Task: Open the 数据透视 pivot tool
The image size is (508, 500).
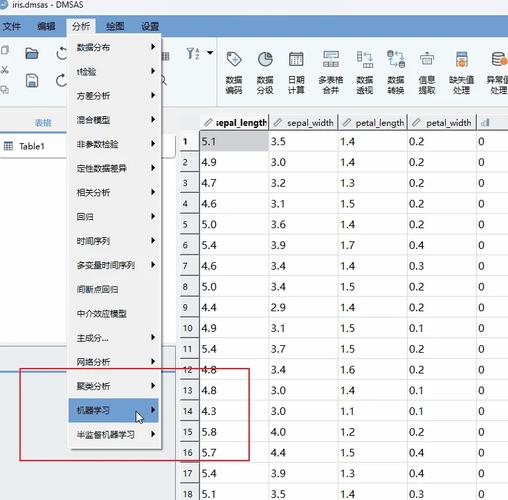Action: pos(364,73)
